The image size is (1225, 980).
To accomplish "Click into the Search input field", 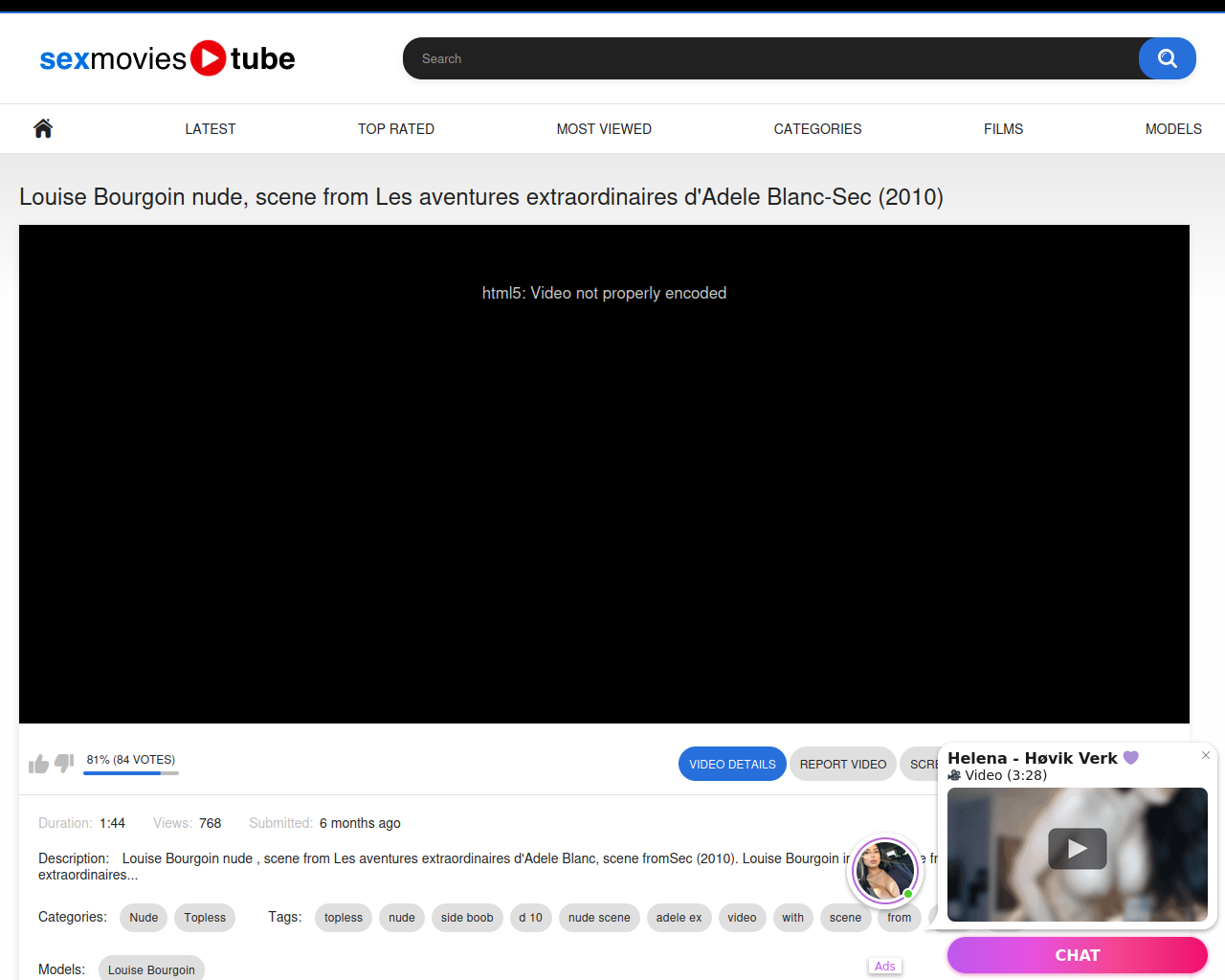I will [x=770, y=58].
